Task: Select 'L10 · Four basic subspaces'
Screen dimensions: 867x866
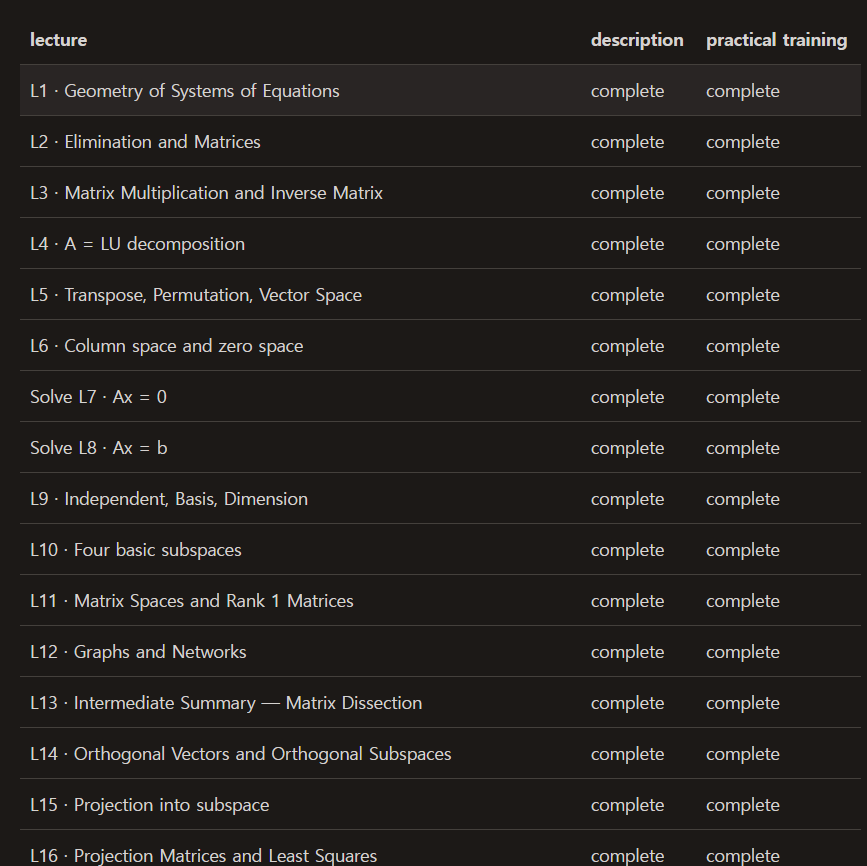Action: (x=135, y=550)
